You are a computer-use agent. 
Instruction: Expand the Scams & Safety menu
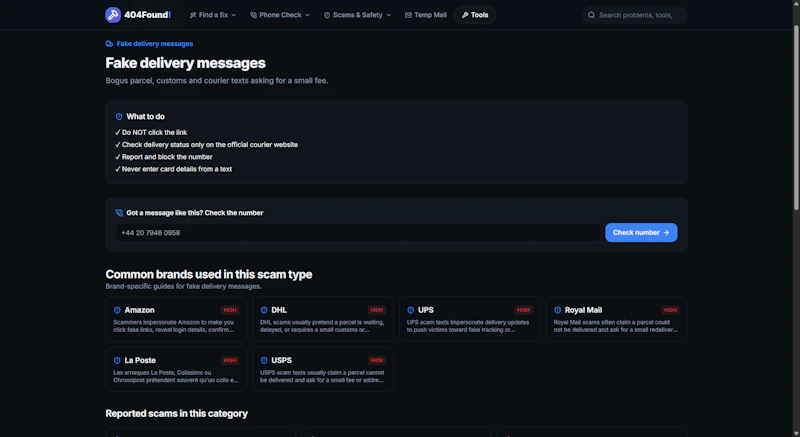(x=358, y=15)
